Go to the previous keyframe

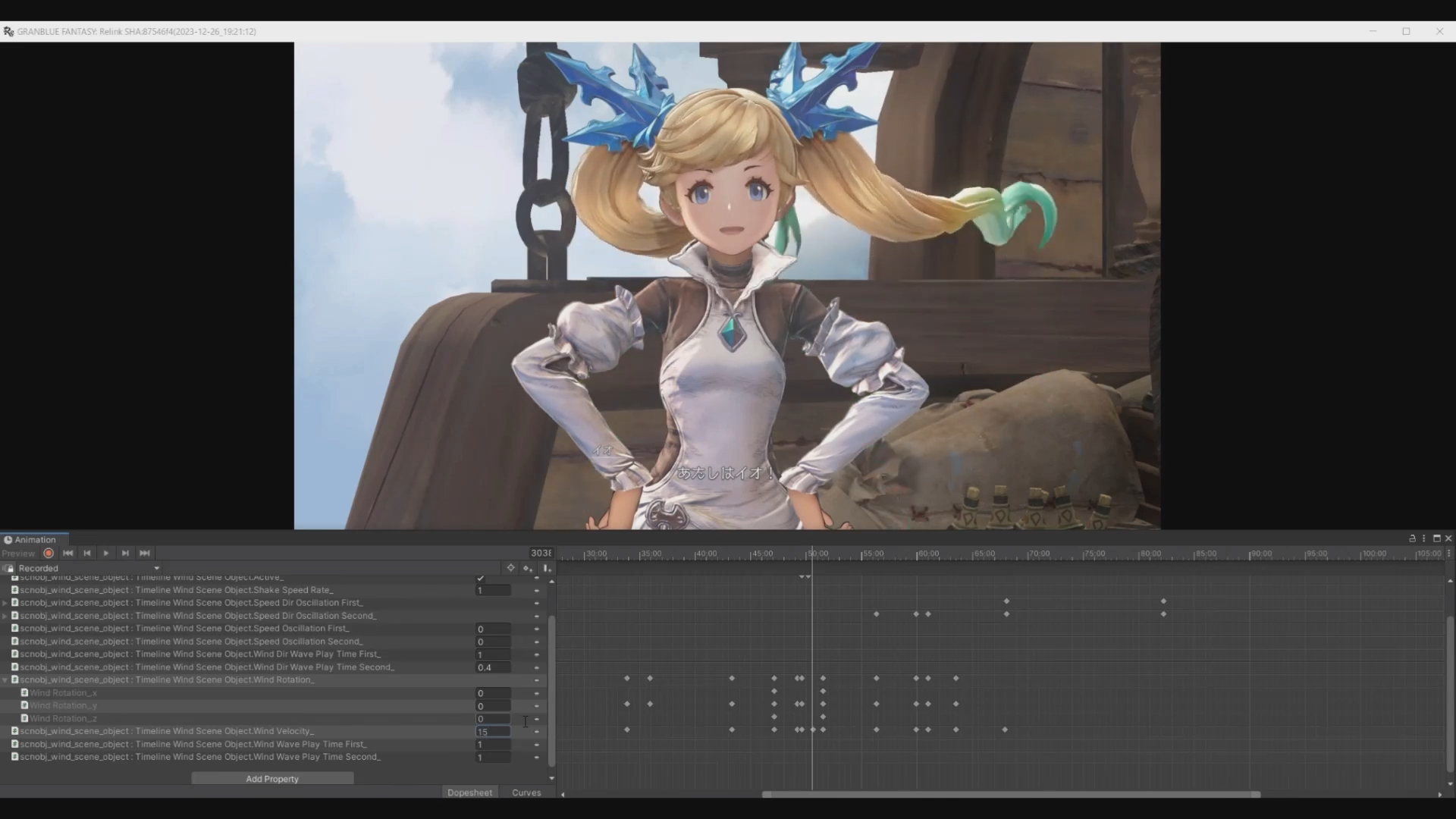coord(87,554)
